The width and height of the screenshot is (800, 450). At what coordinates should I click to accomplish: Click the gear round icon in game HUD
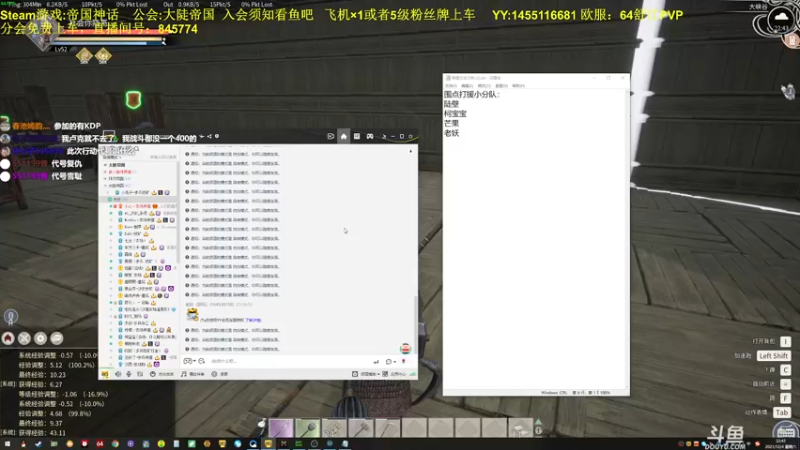click(40, 338)
